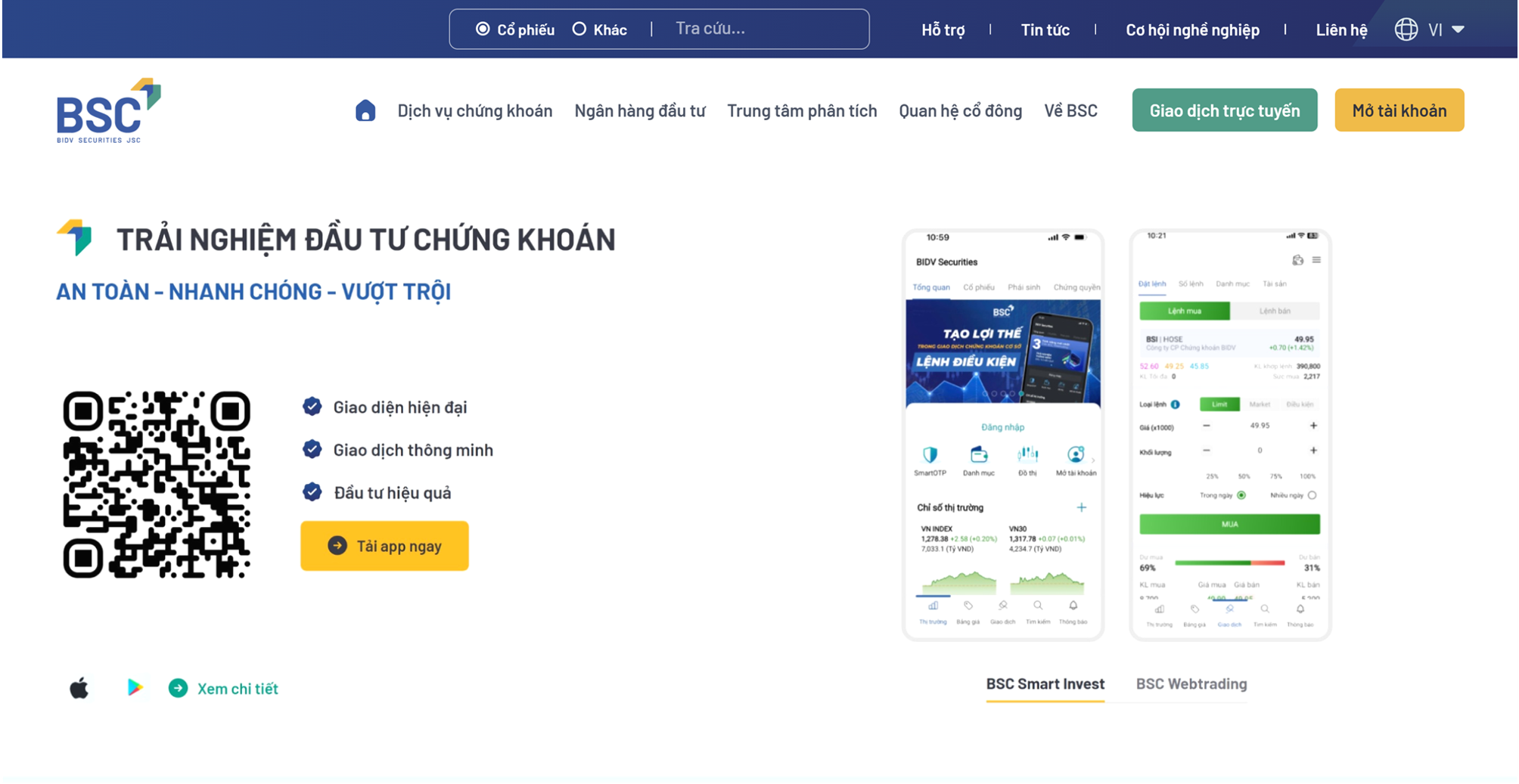Click the arrow icon beside Xem chi tiết
Viewport: 1519px width, 784px height.
pos(178,688)
